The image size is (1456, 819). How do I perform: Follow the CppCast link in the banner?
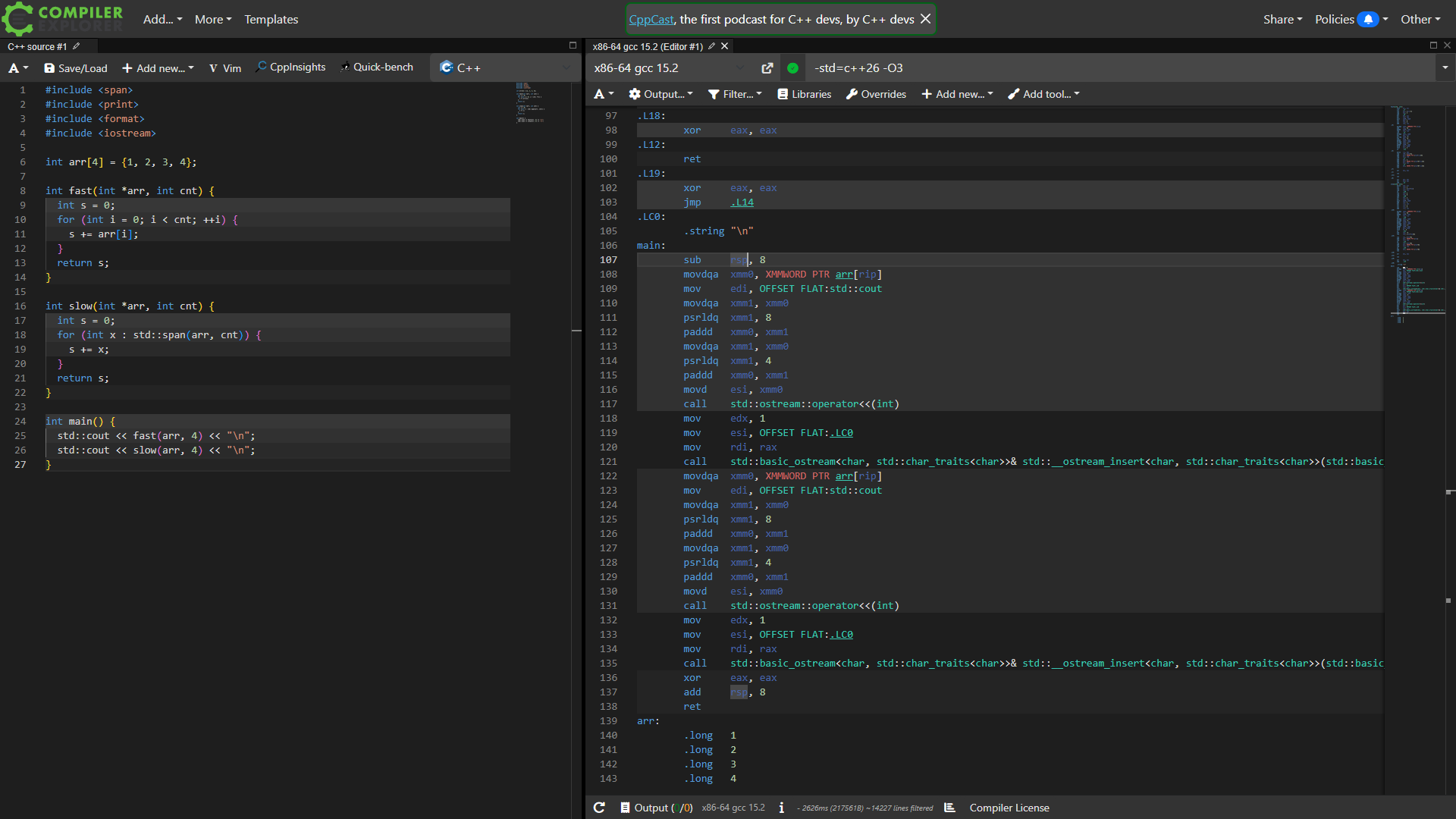[x=651, y=19]
